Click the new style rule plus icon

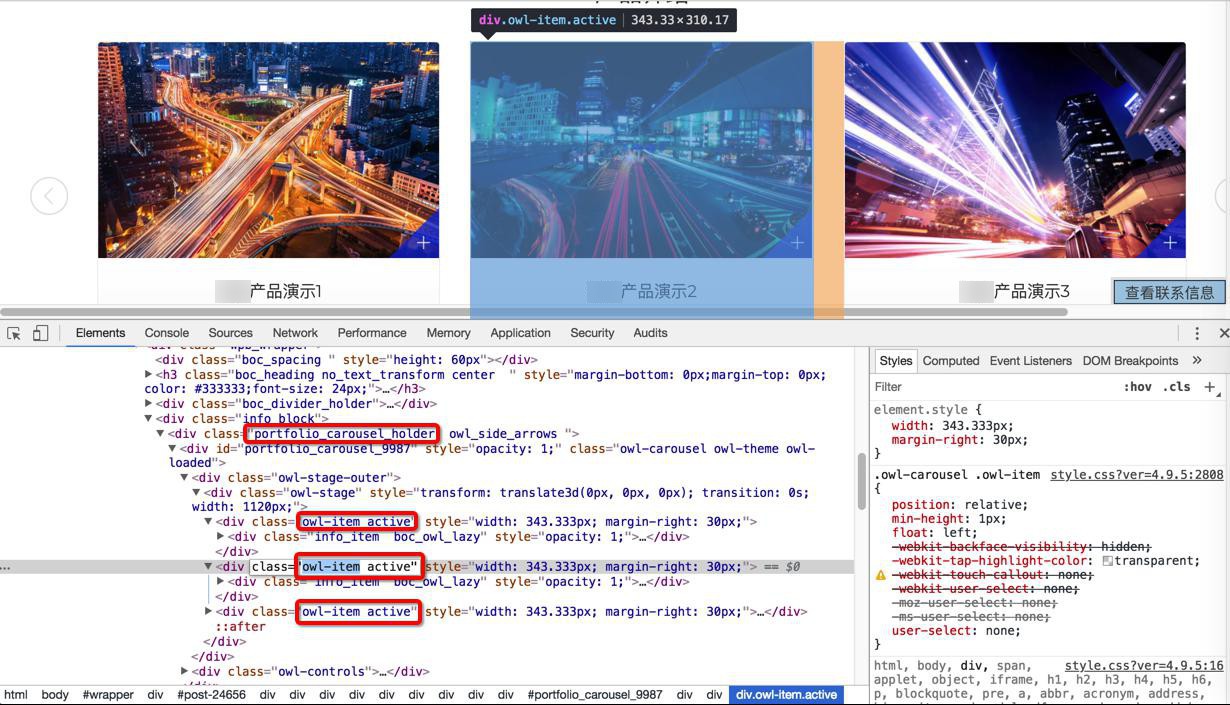pyautogui.click(x=1209, y=387)
